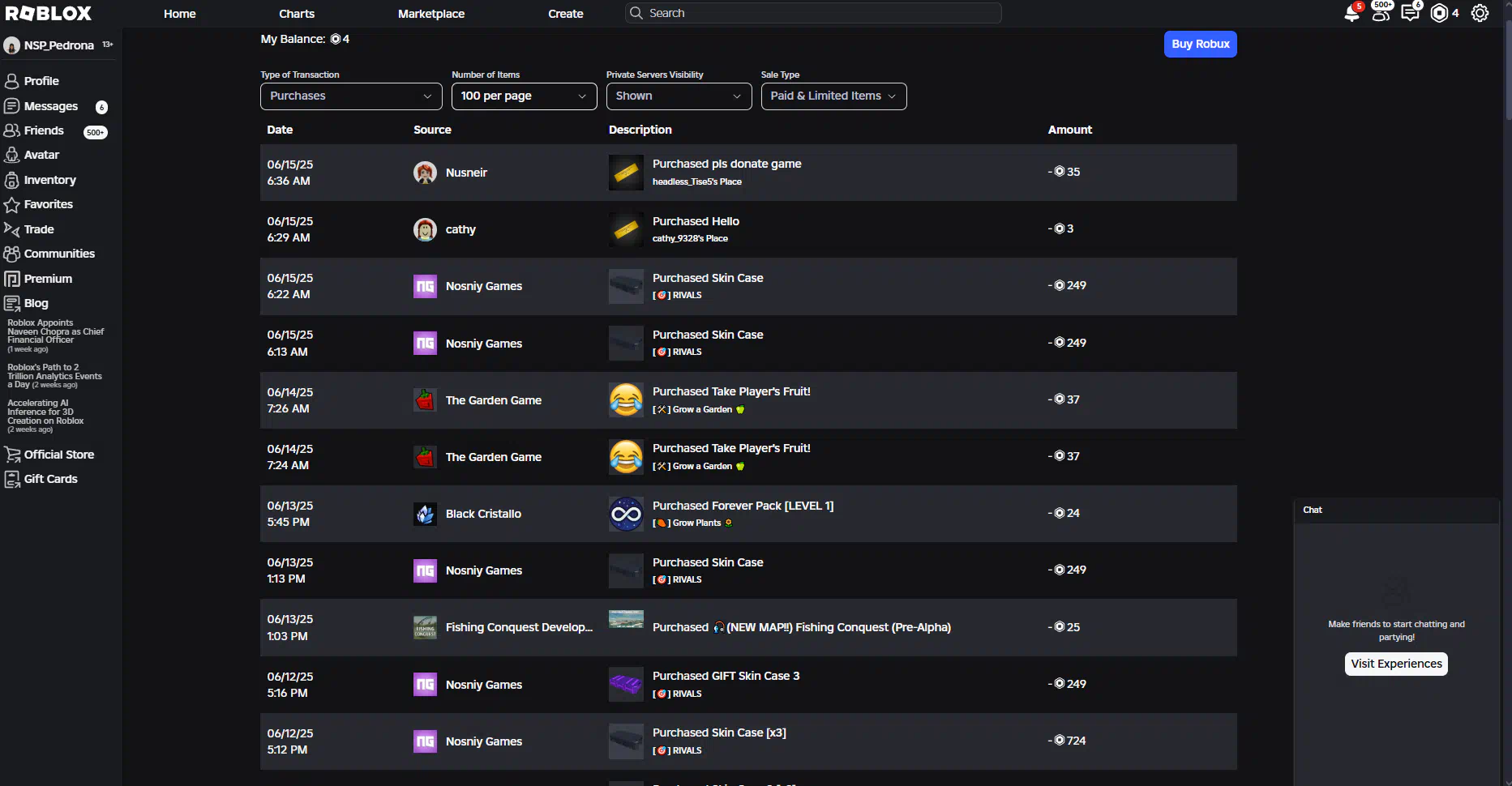Viewport: 1512px width, 786px height.
Task: Open Marketplace tab
Action: [x=431, y=14]
